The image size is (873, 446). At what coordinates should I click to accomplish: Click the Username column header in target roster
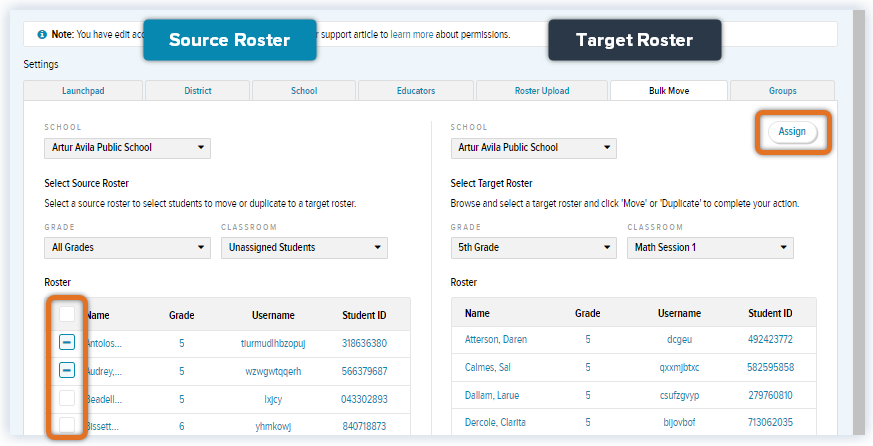(679, 313)
